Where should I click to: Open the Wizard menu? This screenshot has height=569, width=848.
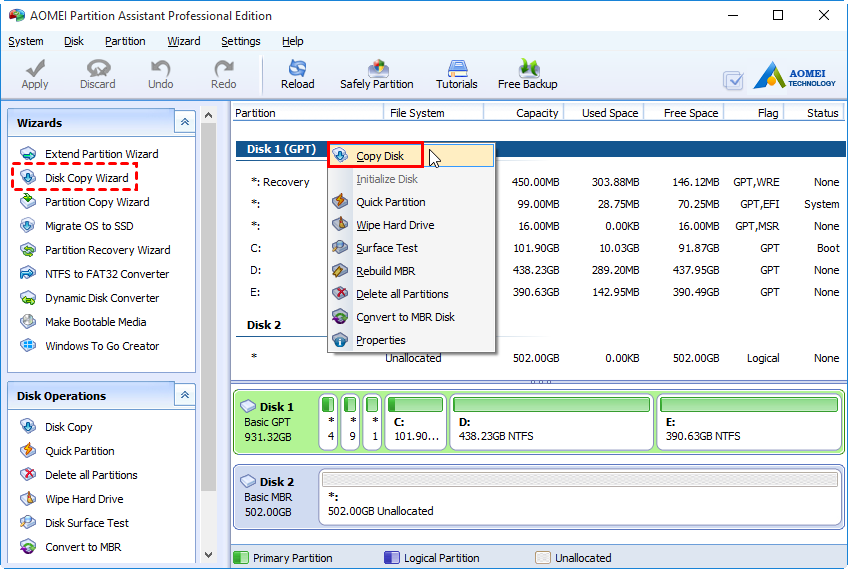[183, 41]
